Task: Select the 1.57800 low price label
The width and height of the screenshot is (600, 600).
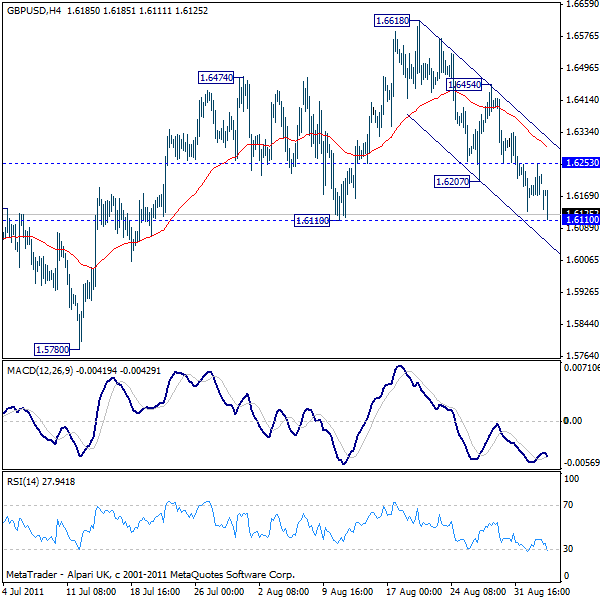Action: coord(52,350)
